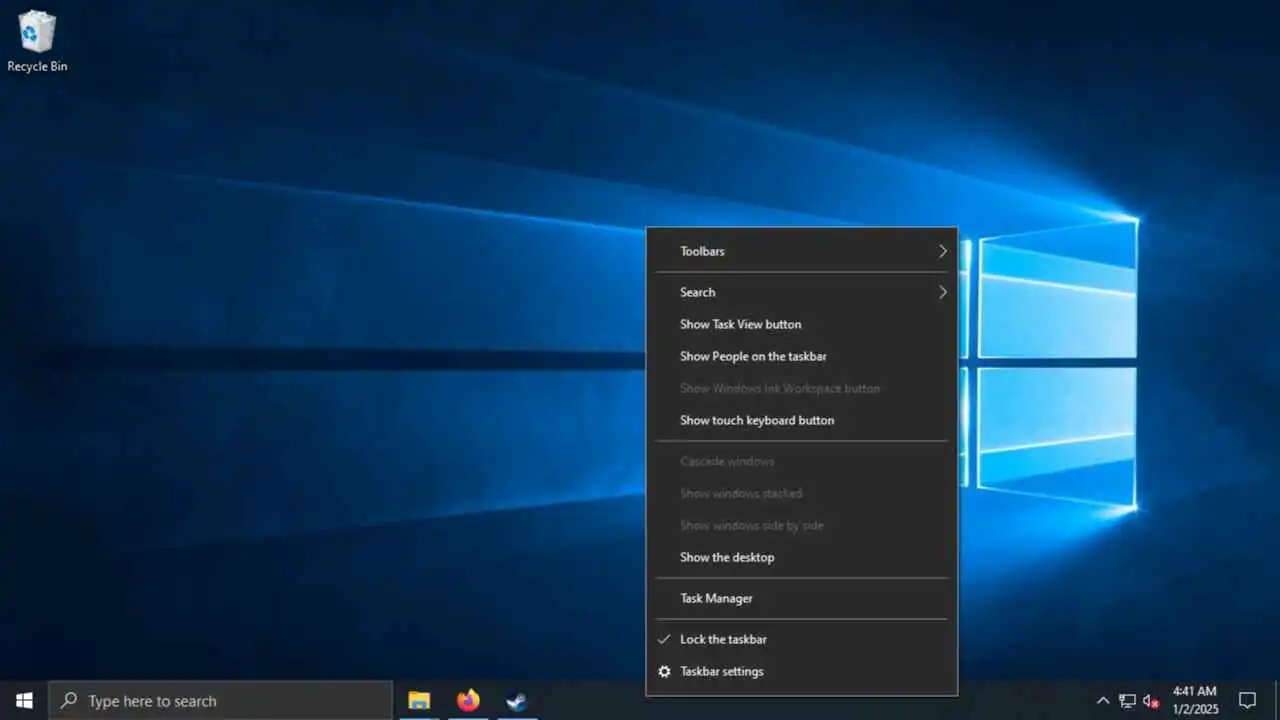This screenshot has height=720, width=1280.
Task: Click the taskbar clock showing 4:41 AM
Action: click(1195, 700)
